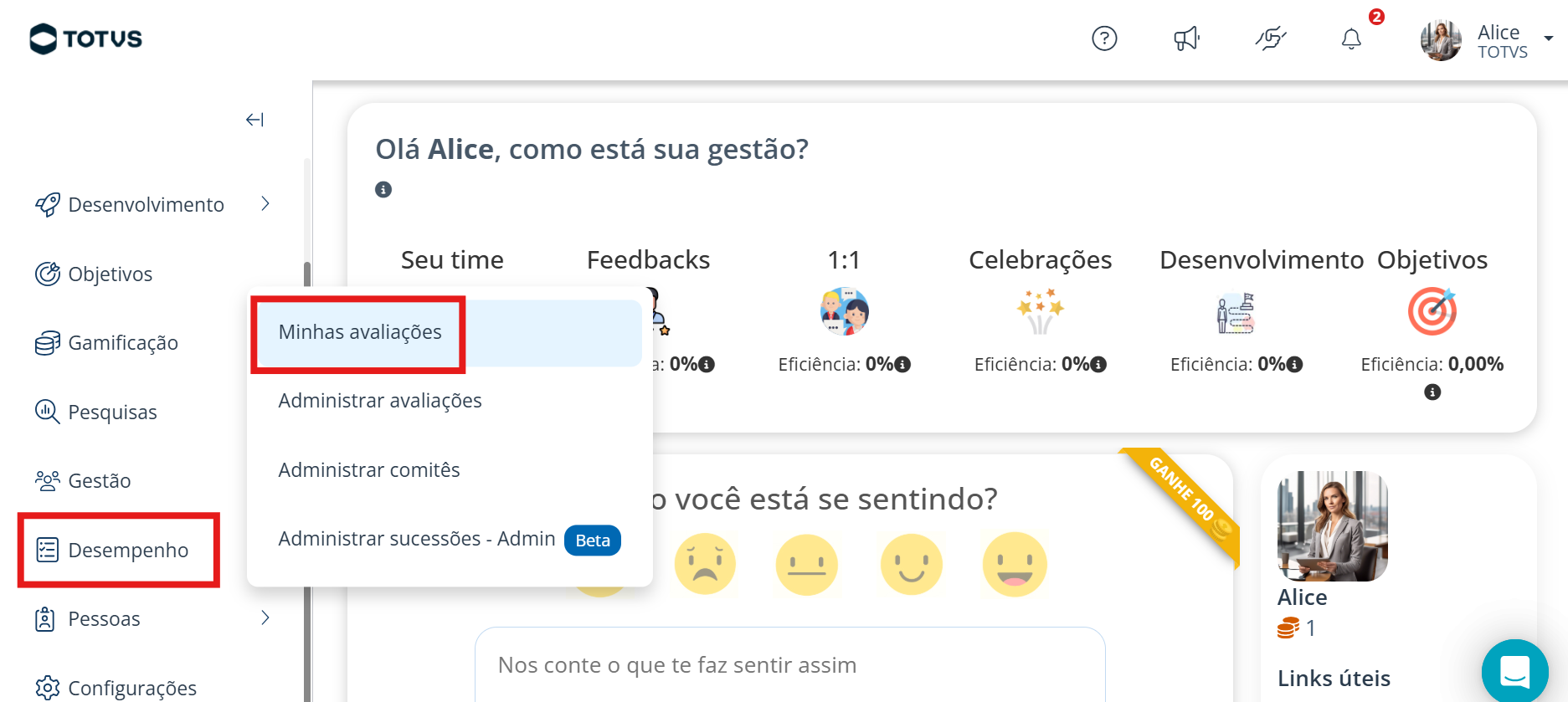The height and width of the screenshot is (702, 1568).
Task: Click the feelings text input field
Action: pos(789,665)
